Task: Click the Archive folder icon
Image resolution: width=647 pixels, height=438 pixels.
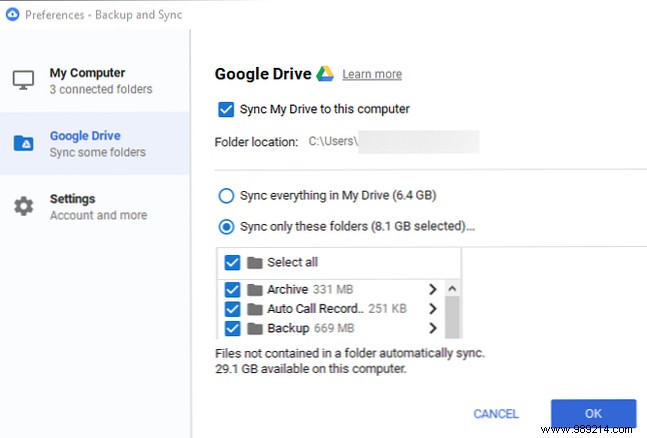Action: pos(255,290)
